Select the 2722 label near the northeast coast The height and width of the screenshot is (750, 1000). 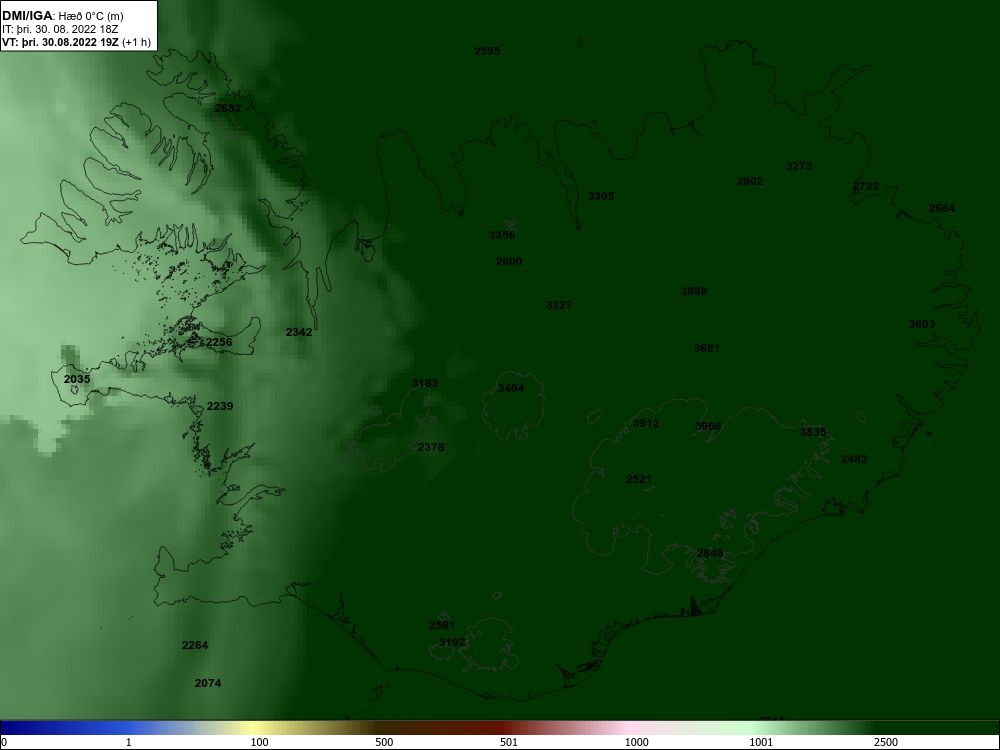coord(866,186)
